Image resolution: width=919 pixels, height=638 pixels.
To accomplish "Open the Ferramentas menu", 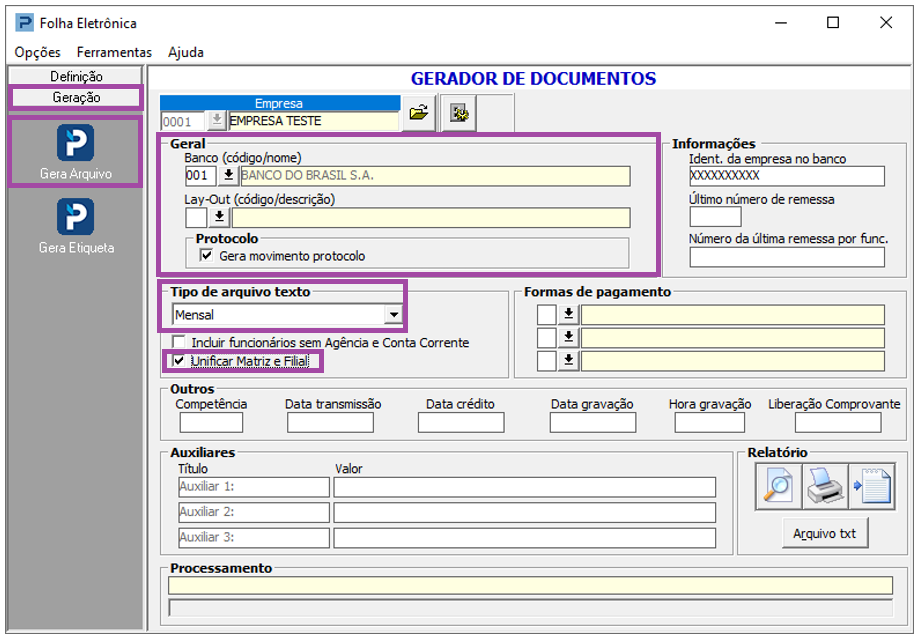I will (114, 52).
